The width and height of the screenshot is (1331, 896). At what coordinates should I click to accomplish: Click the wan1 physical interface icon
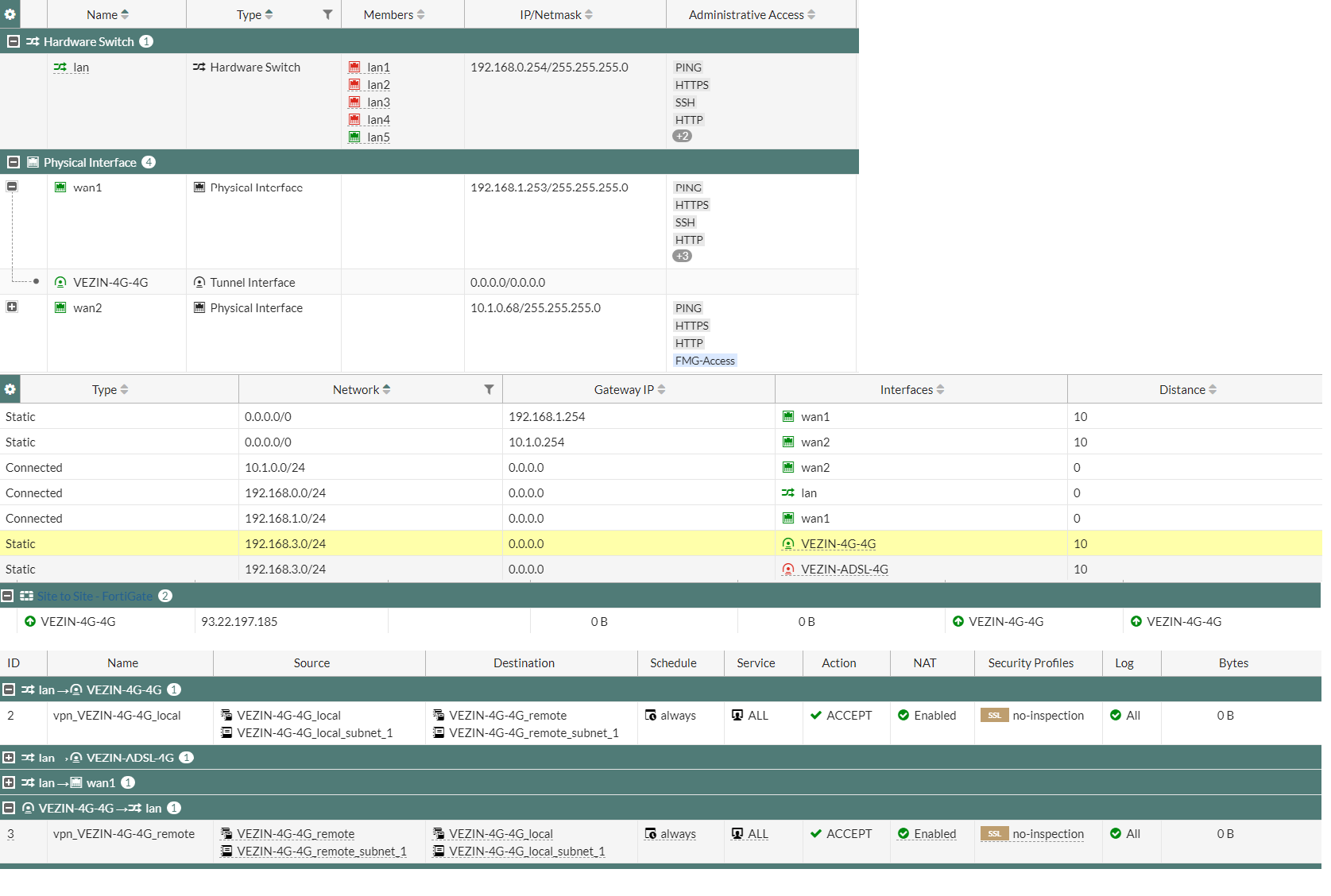[x=60, y=187]
